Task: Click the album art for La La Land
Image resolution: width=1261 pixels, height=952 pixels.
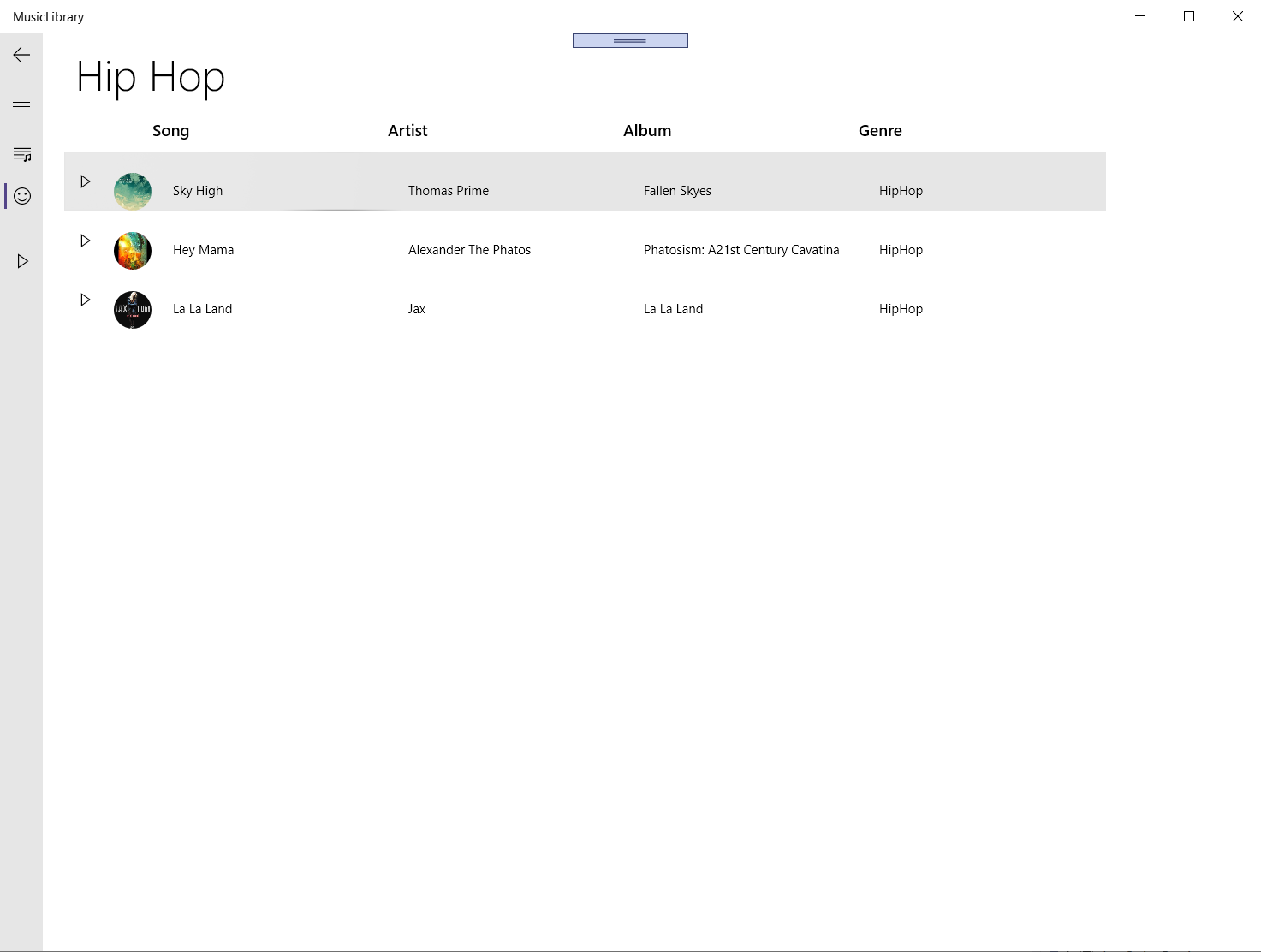Action: point(132,310)
